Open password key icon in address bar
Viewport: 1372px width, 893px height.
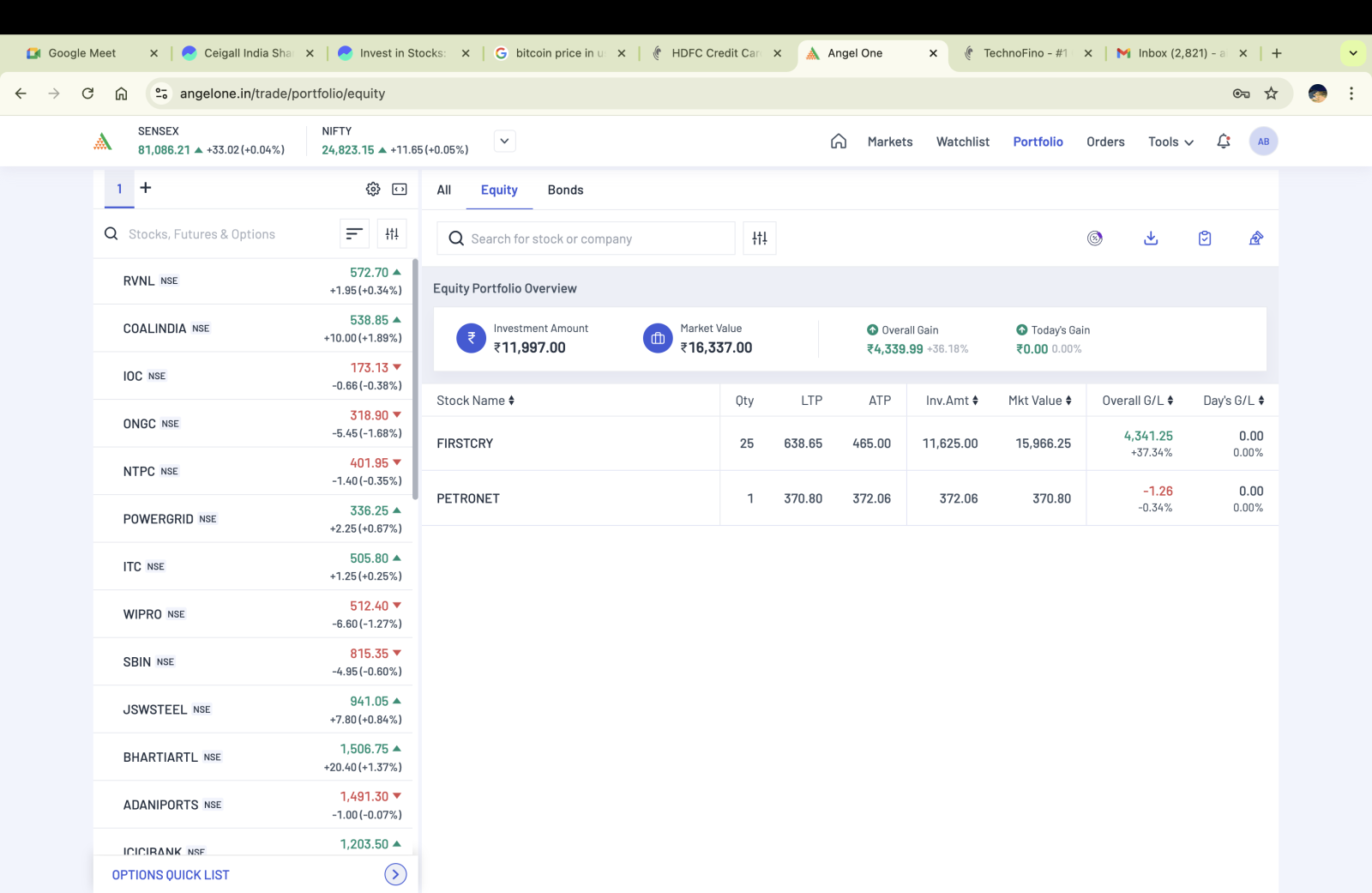coord(1241,94)
